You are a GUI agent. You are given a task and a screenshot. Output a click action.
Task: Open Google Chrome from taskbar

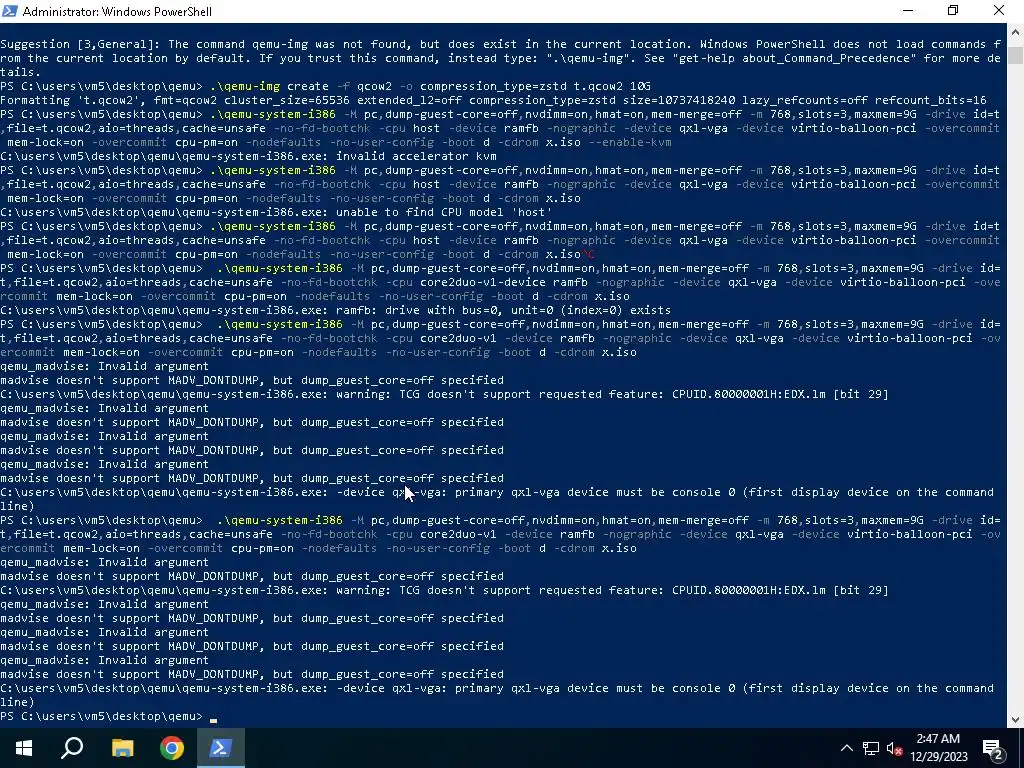172,748
